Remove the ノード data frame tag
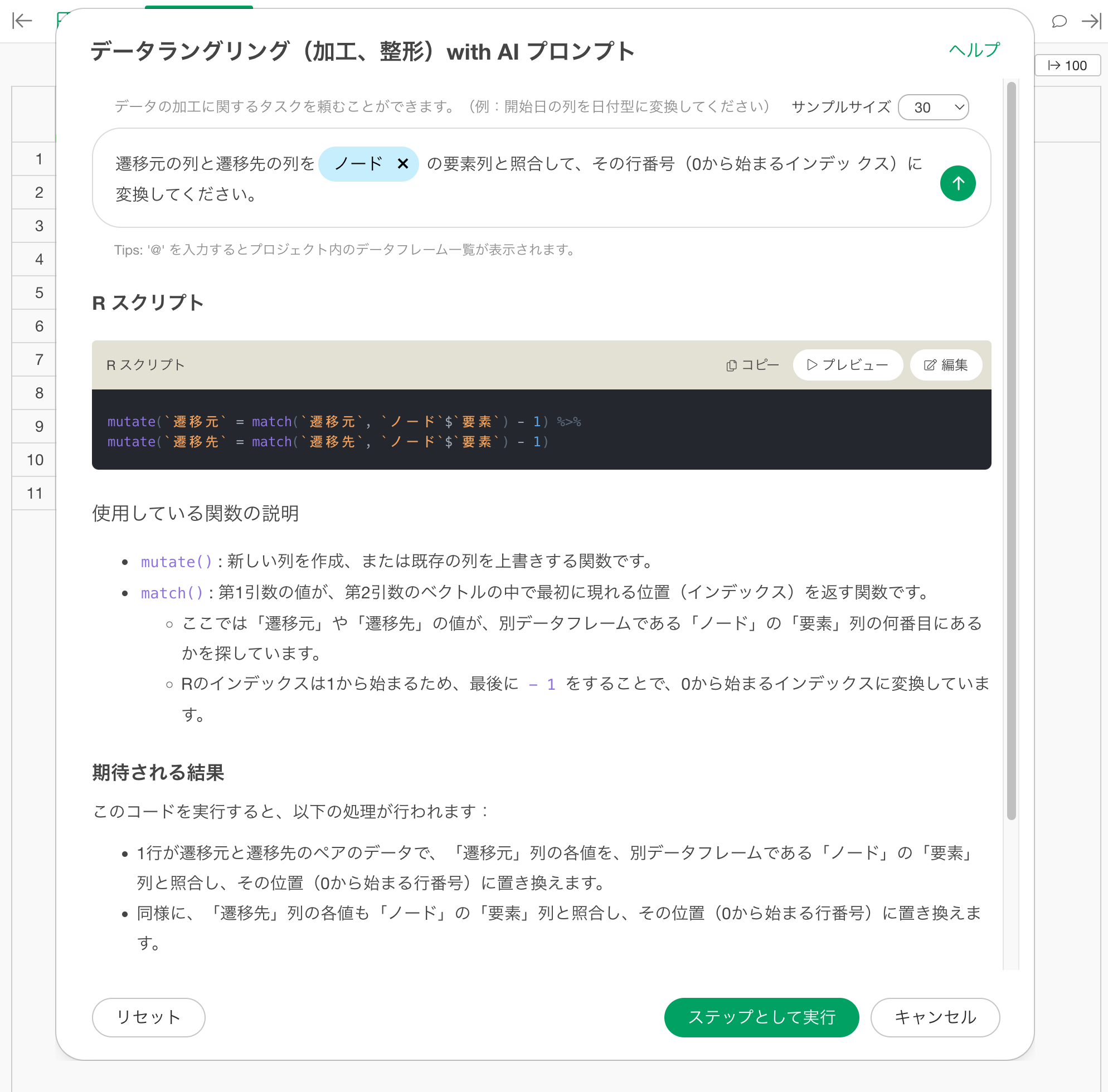 pos(402,164)
